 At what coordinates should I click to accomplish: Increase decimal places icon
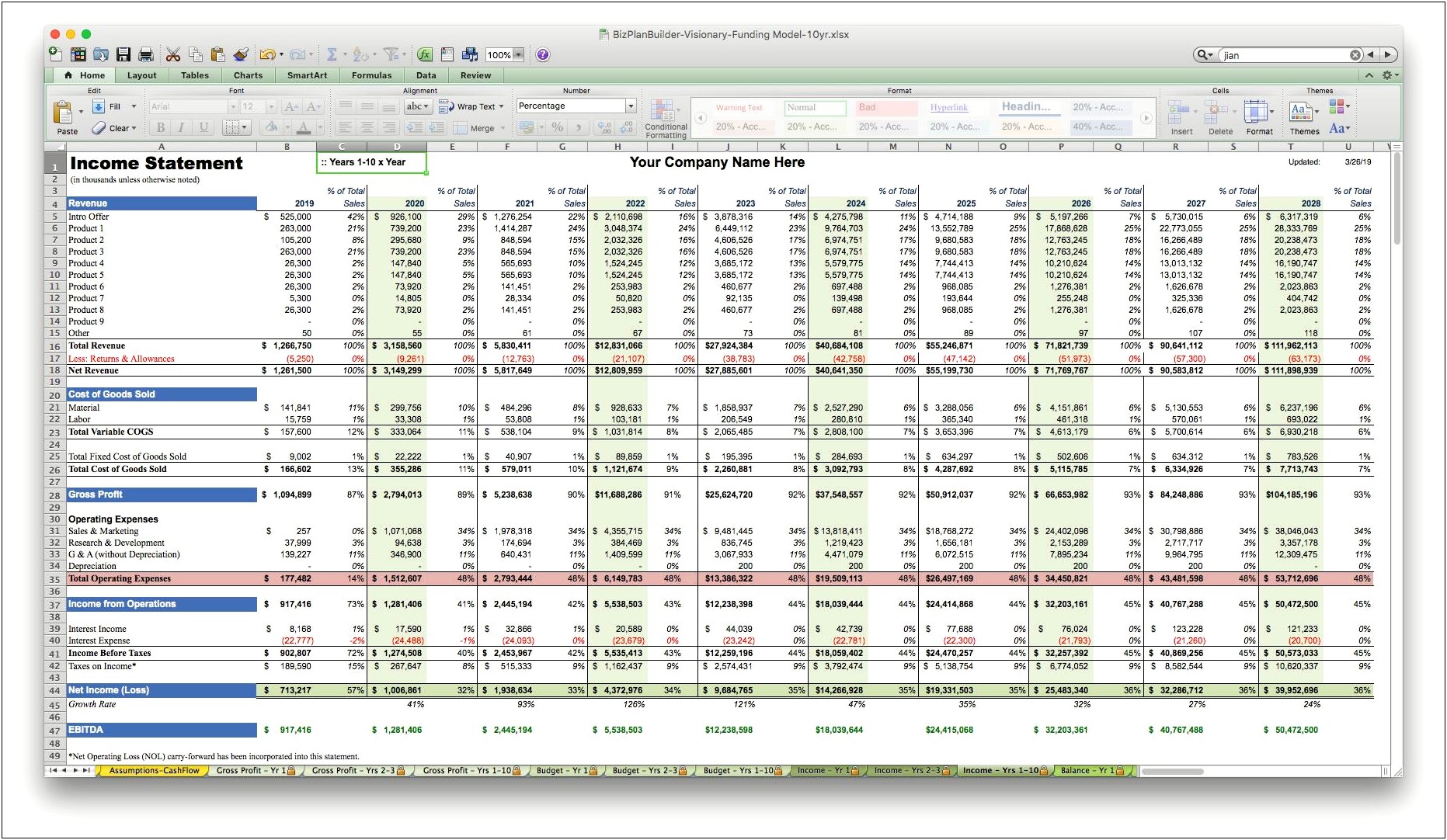pyautogui.click(x=605, y=127)
